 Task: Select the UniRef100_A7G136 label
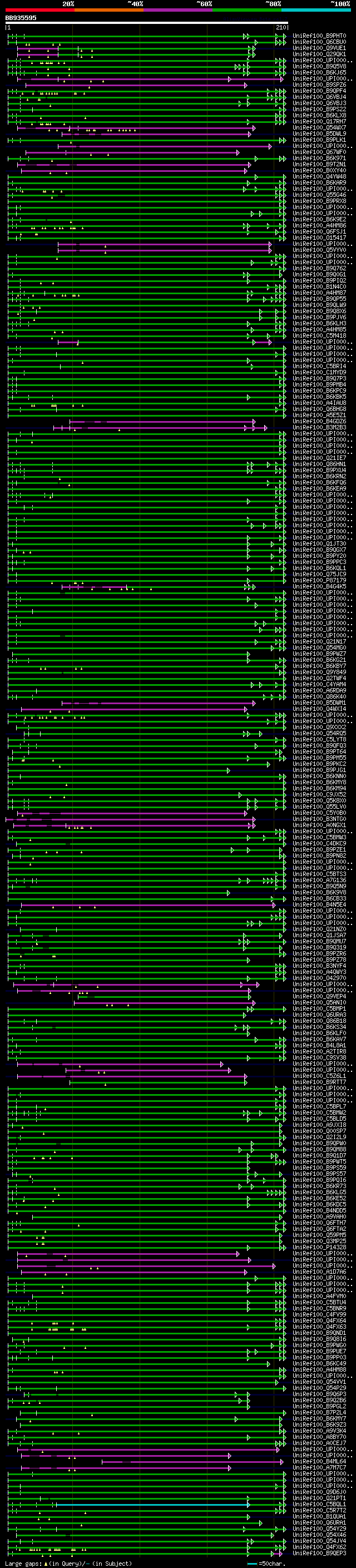pos(319,880)
